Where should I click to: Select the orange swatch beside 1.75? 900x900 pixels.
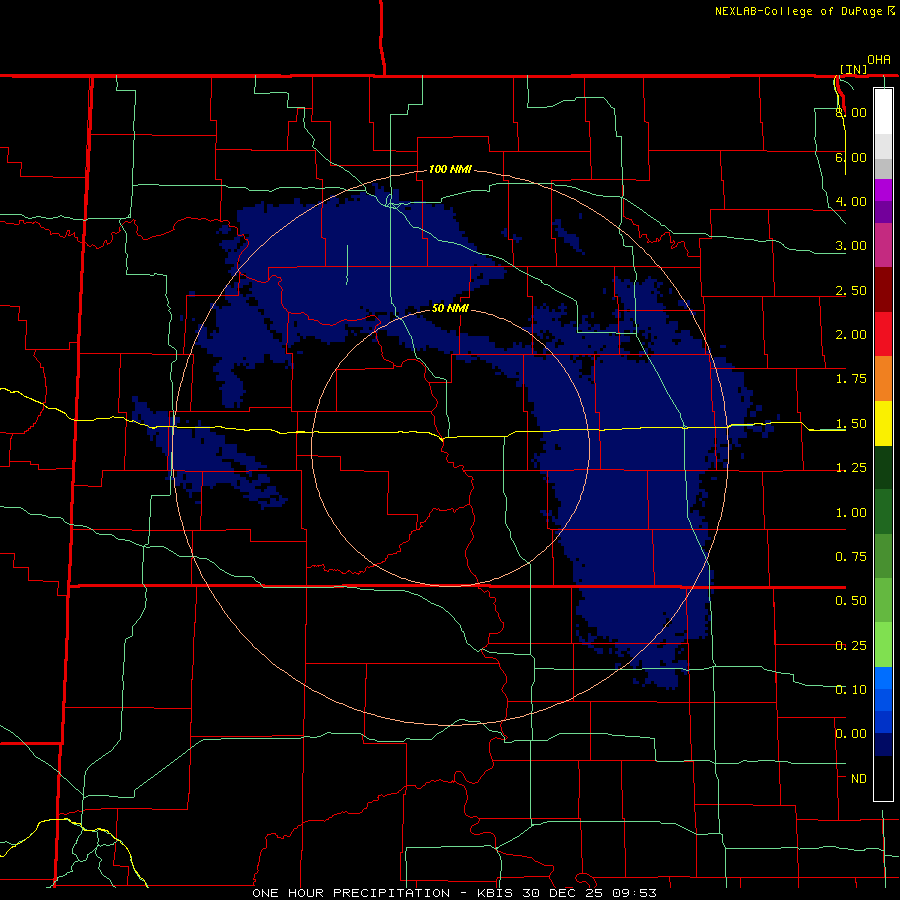pyautogui.click(x=883, y=379)
